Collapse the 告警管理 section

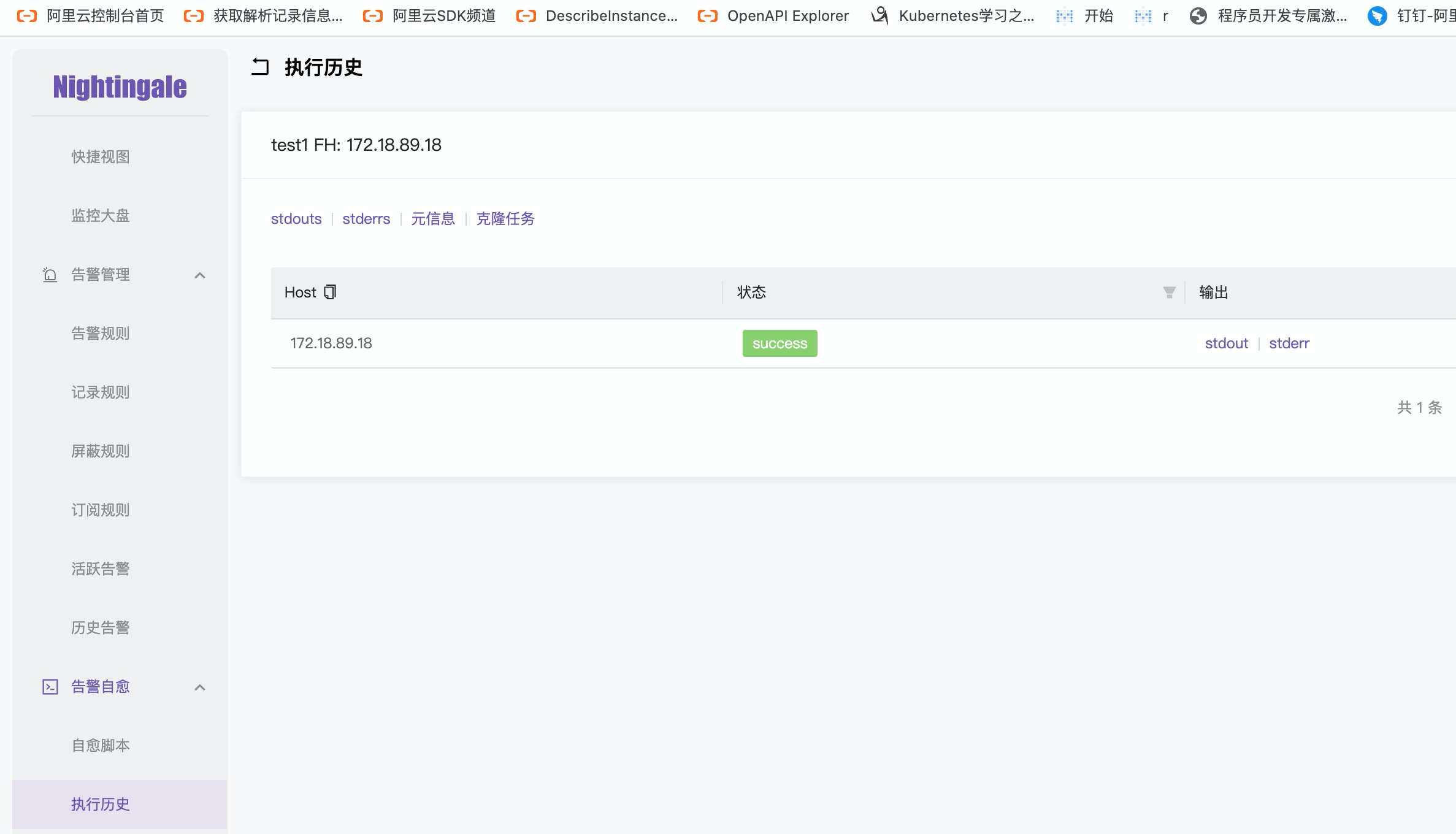200,275
